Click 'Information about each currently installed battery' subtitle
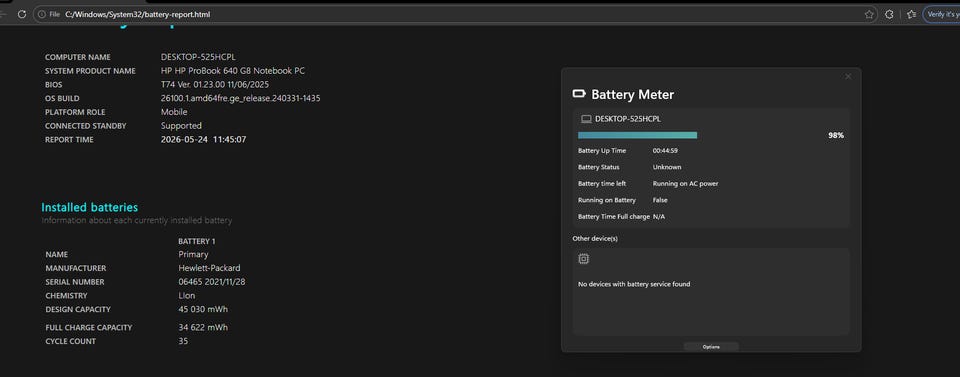The width and height of the screenshot is (960, 377). [137, 220]
